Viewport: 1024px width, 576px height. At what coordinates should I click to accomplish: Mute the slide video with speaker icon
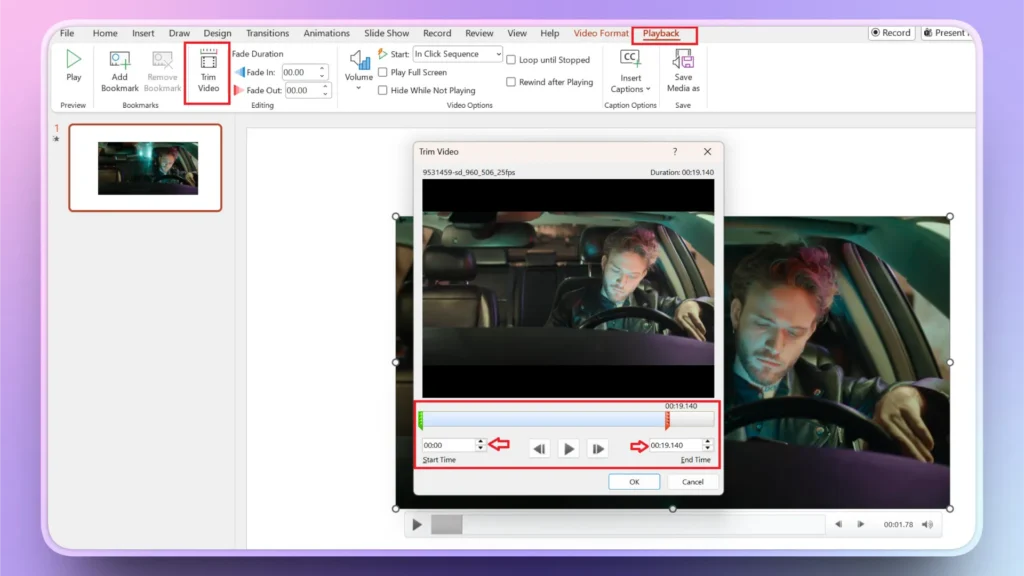tap(927, 524)
